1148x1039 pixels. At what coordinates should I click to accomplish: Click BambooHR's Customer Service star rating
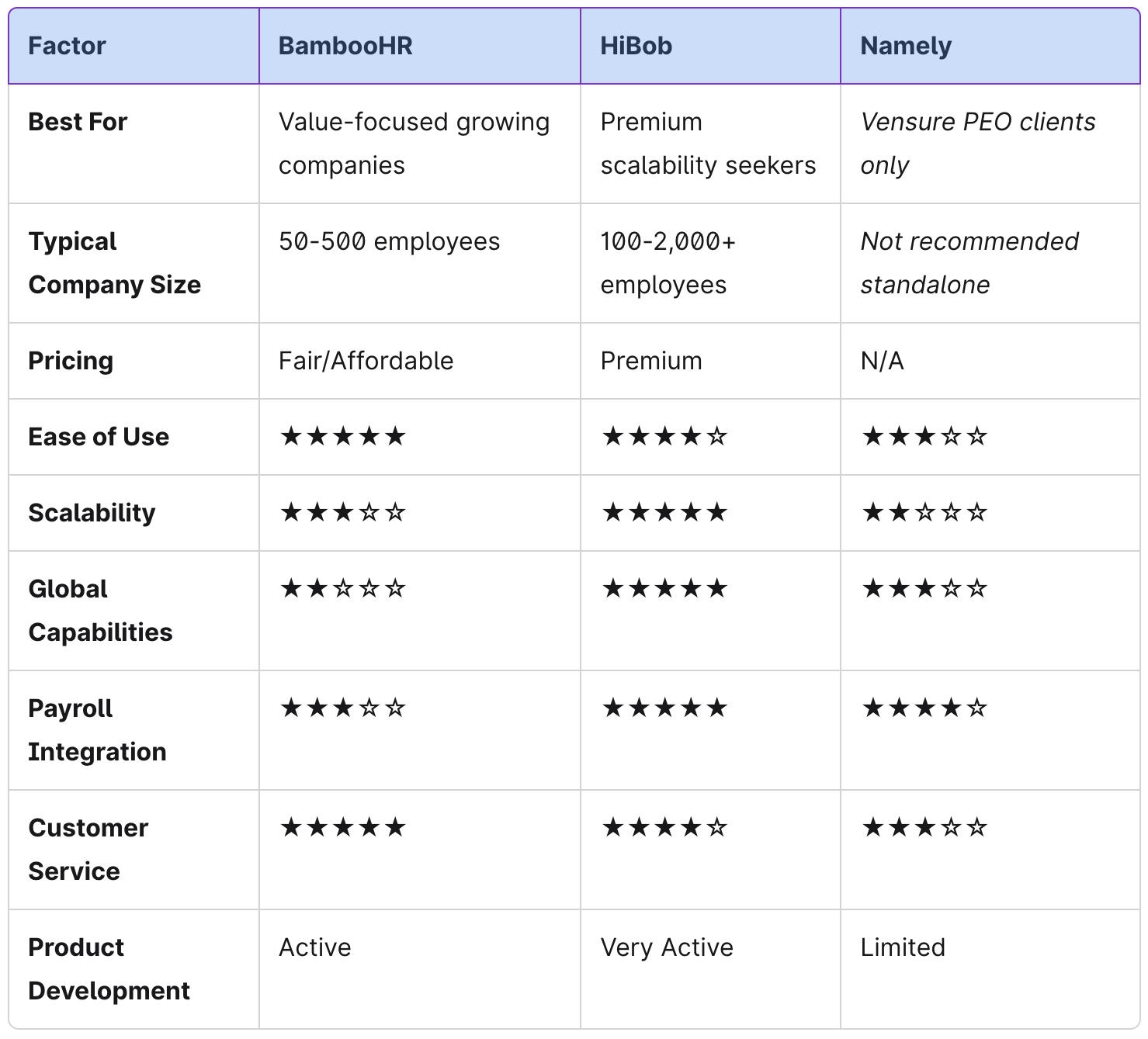point(343,827)
